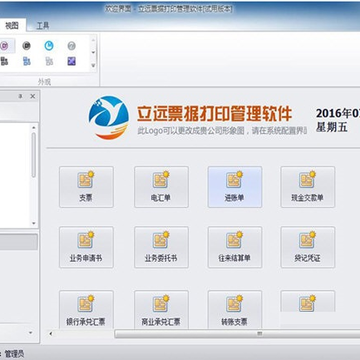360x360 pixels.
Task: Click the horizontal scrollbar thumb
Action: coord(237,333)
